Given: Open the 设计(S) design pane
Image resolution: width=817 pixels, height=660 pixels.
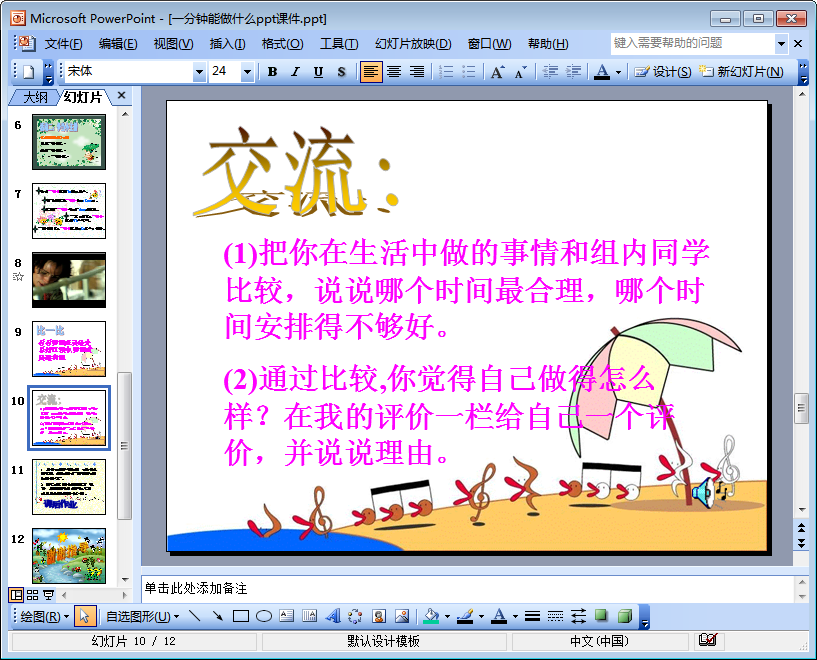Looking at the screenshot, I should 663,72.
